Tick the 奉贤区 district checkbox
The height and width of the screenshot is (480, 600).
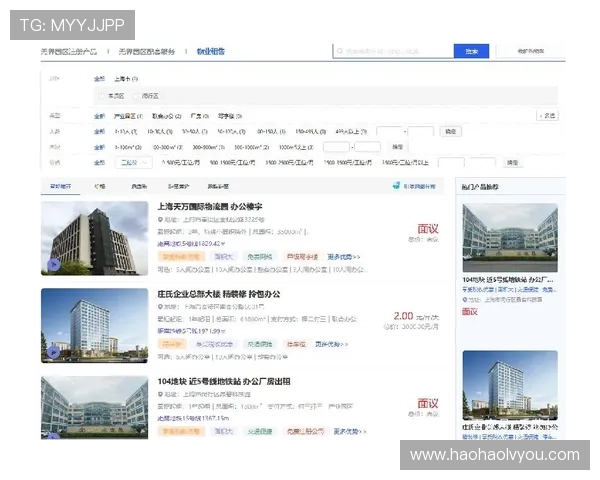pyautogui.click(x=101, y=96)
